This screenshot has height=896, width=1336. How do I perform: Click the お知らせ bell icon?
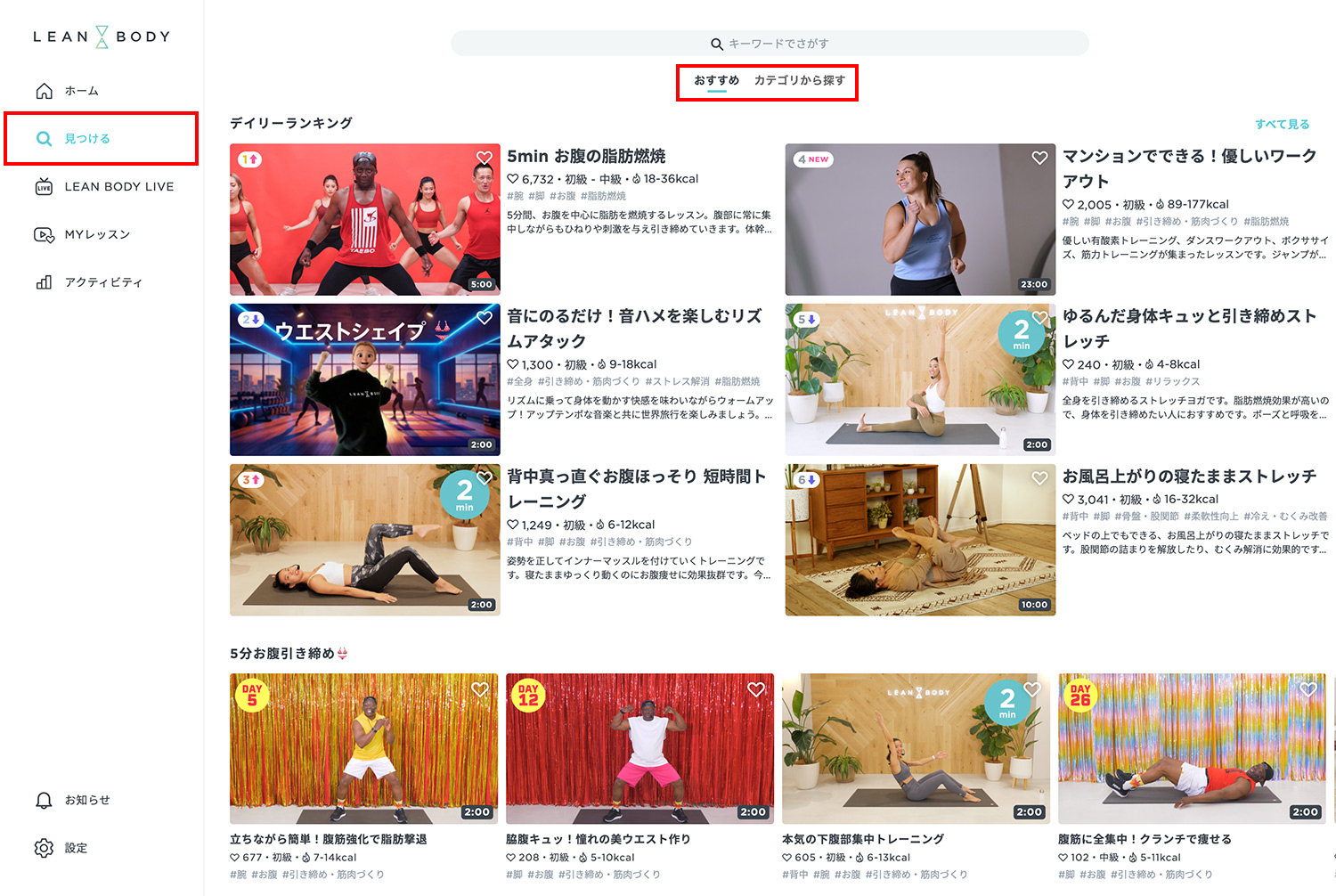44,801
